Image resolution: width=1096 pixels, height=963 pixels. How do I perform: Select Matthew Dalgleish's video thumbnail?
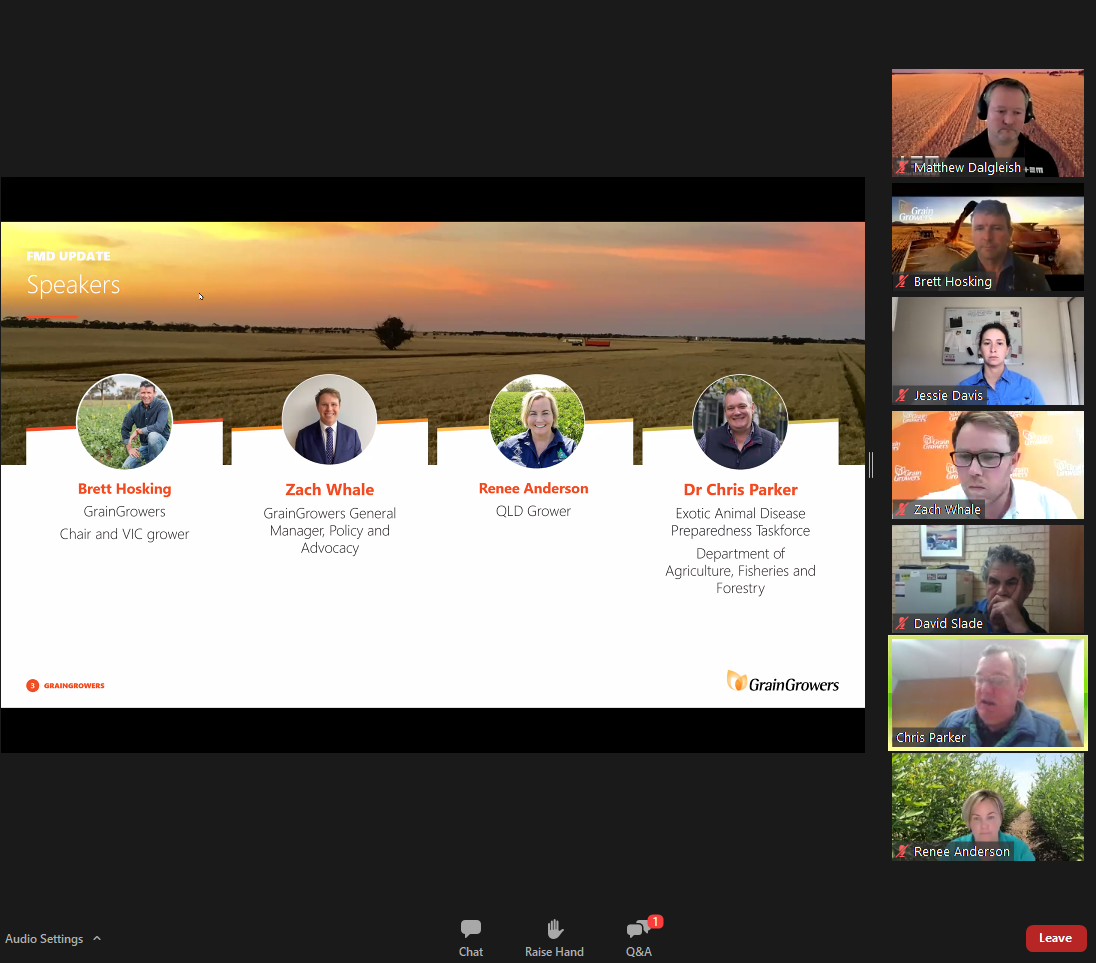(987, 122)
